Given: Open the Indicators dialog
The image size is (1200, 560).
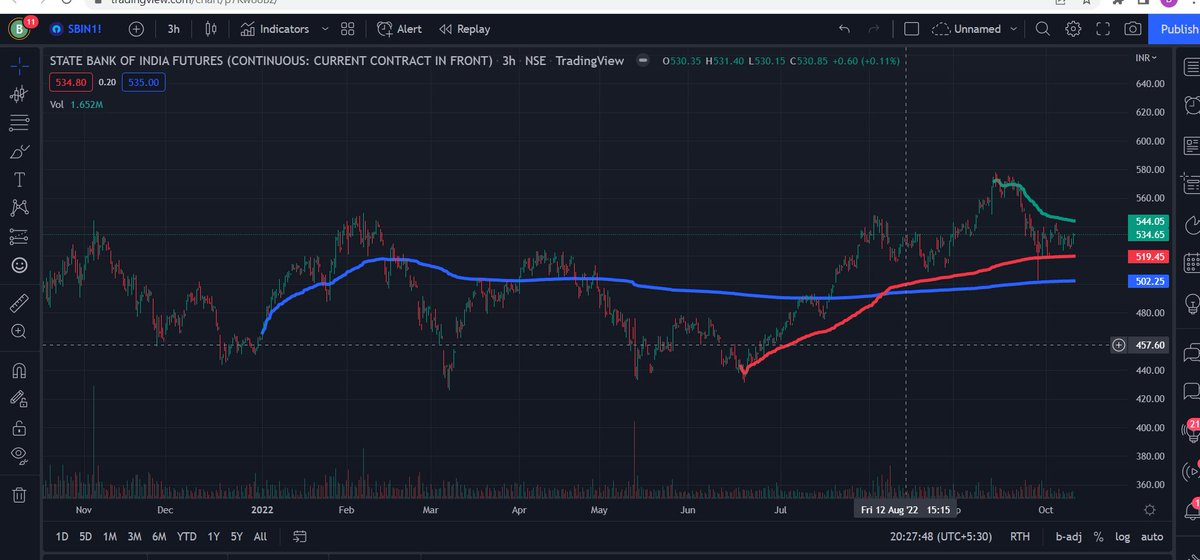Looking at the screenshot, I should tap(274, 30).
